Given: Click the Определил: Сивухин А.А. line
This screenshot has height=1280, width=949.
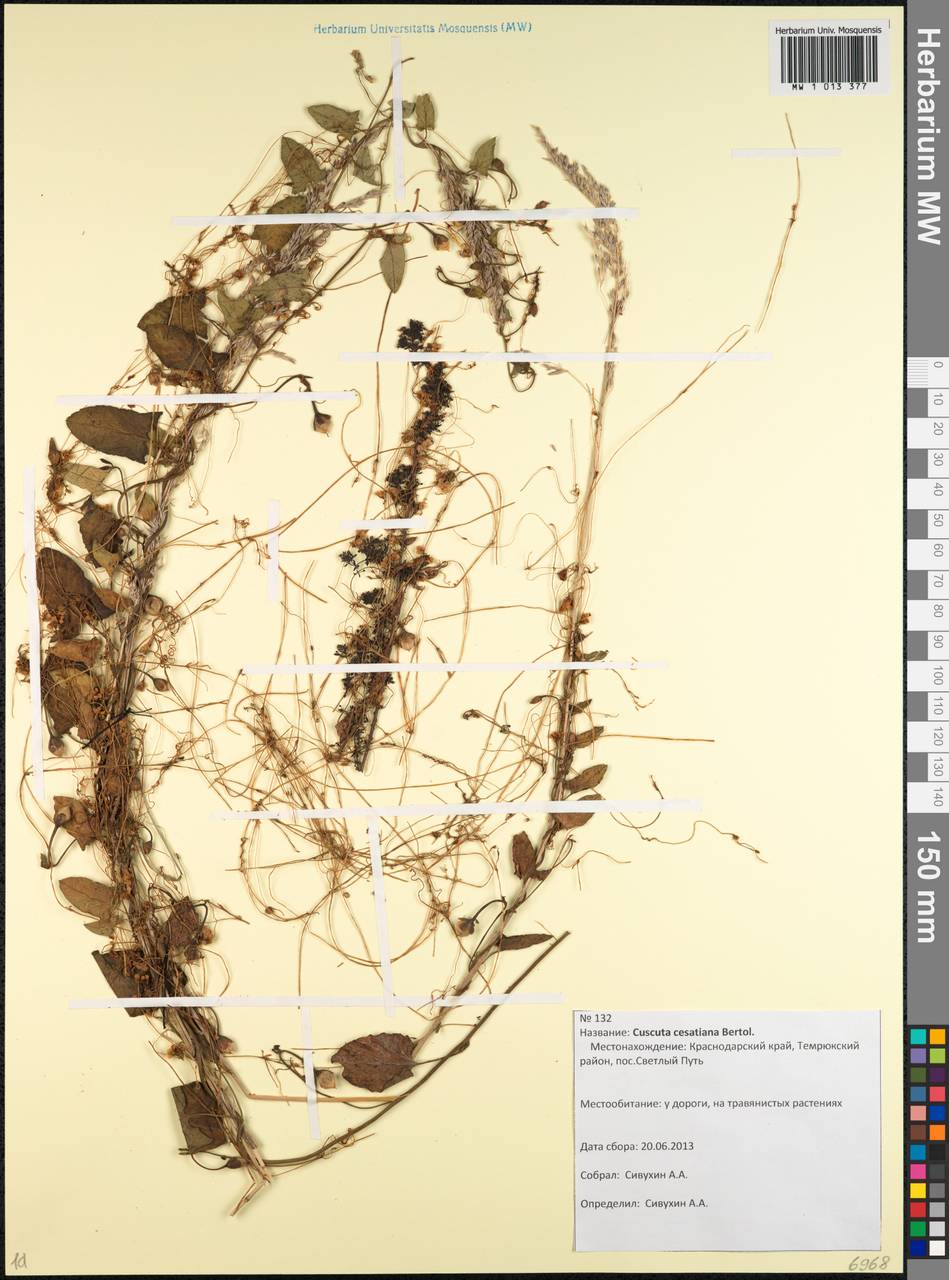Looking at the screenshot, I should point(644,1203).
